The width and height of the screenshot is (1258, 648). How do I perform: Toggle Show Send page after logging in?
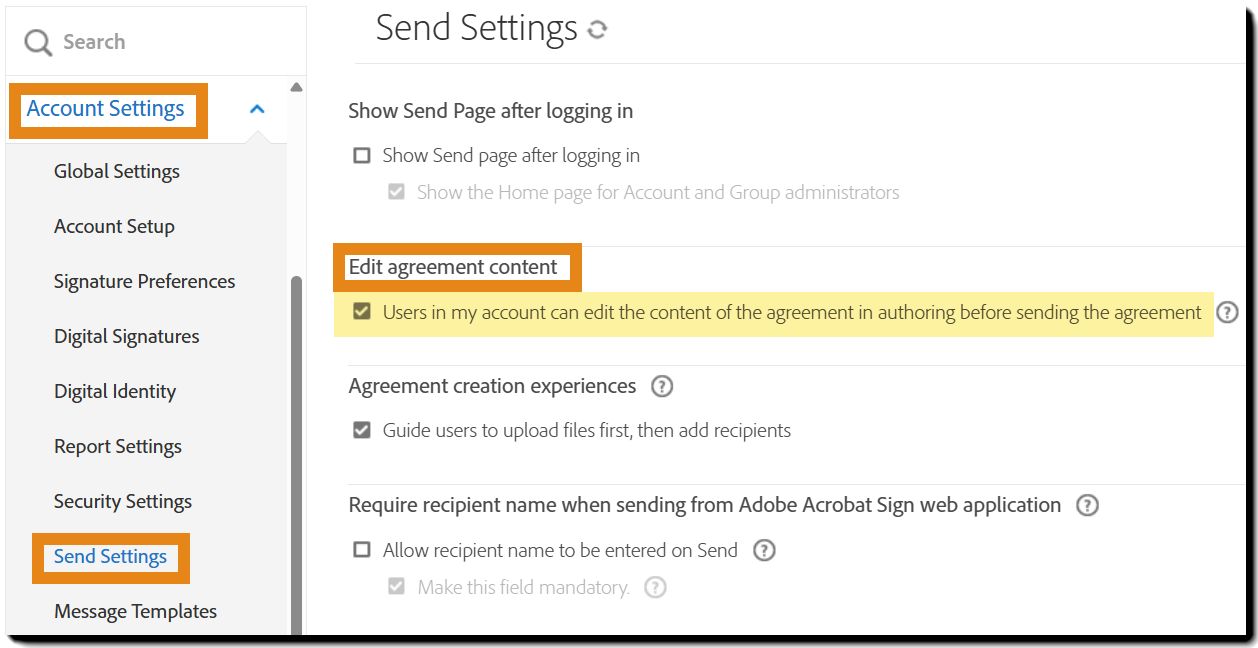tap(362, 156)
